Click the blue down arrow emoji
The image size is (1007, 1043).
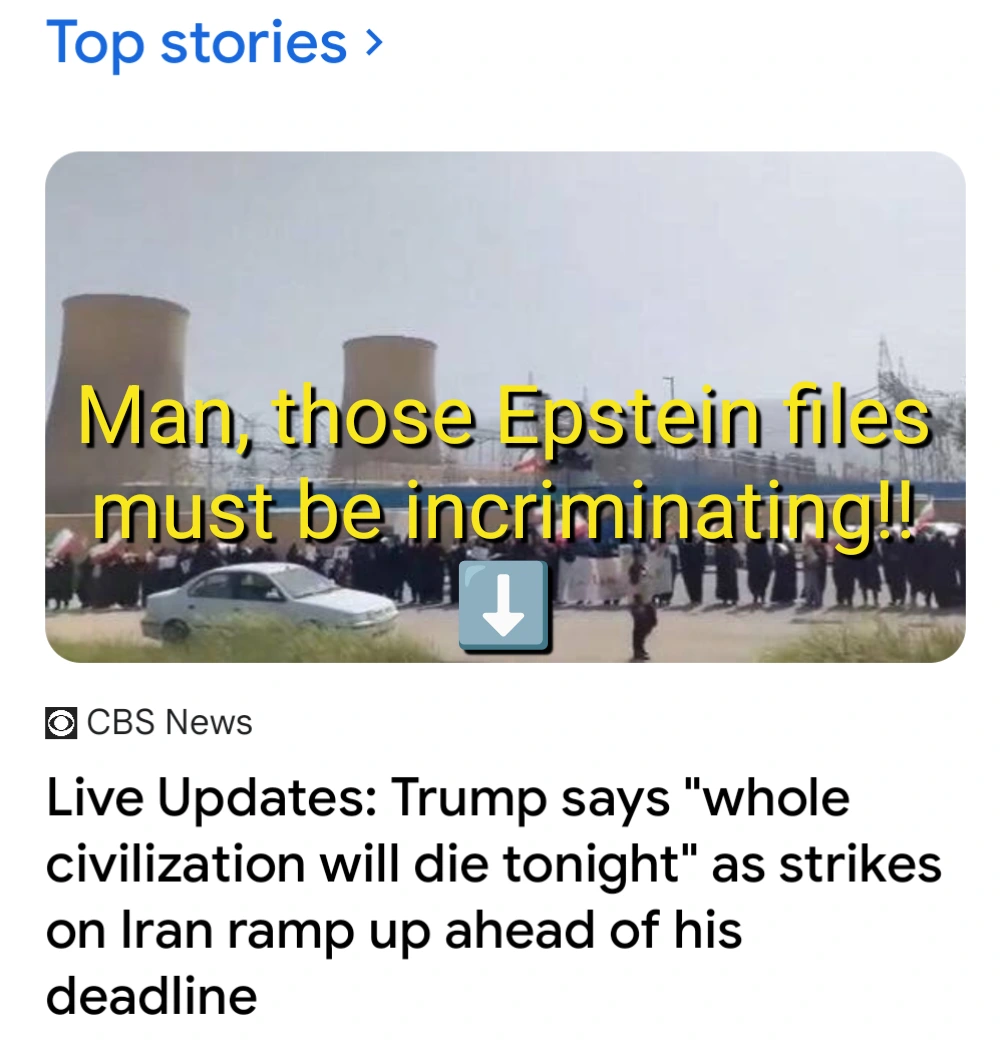(x=503, y=606)
